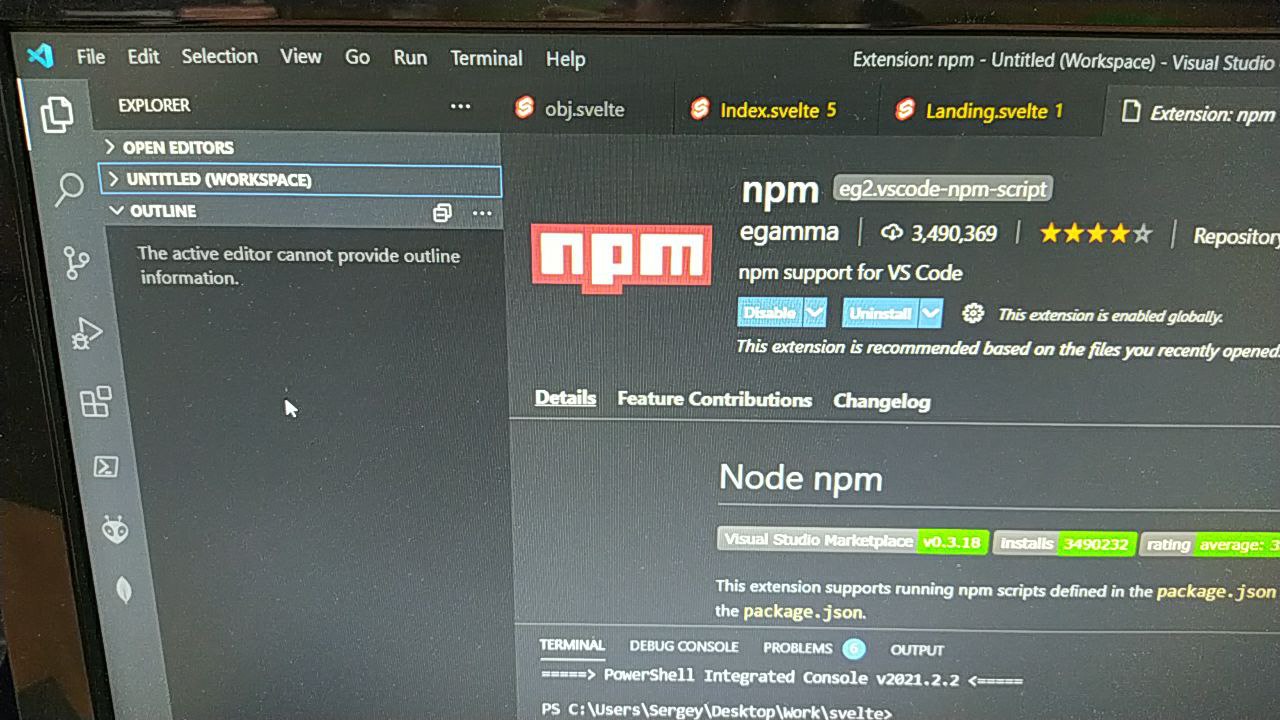The image size is (1280, 720).
Task: Click the four-star rating of npm extension
Action: coord(1095,234)
